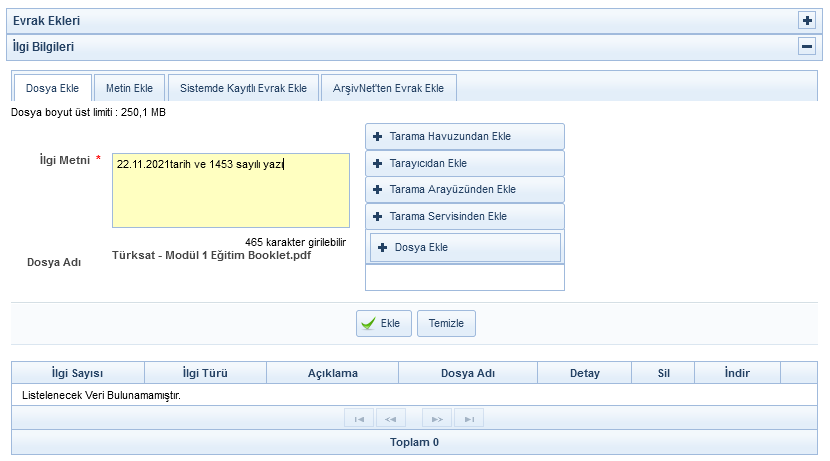The image size is (830, 461).
Task: Click the İlgi Sayısı column header
Action: click(77, 373)
